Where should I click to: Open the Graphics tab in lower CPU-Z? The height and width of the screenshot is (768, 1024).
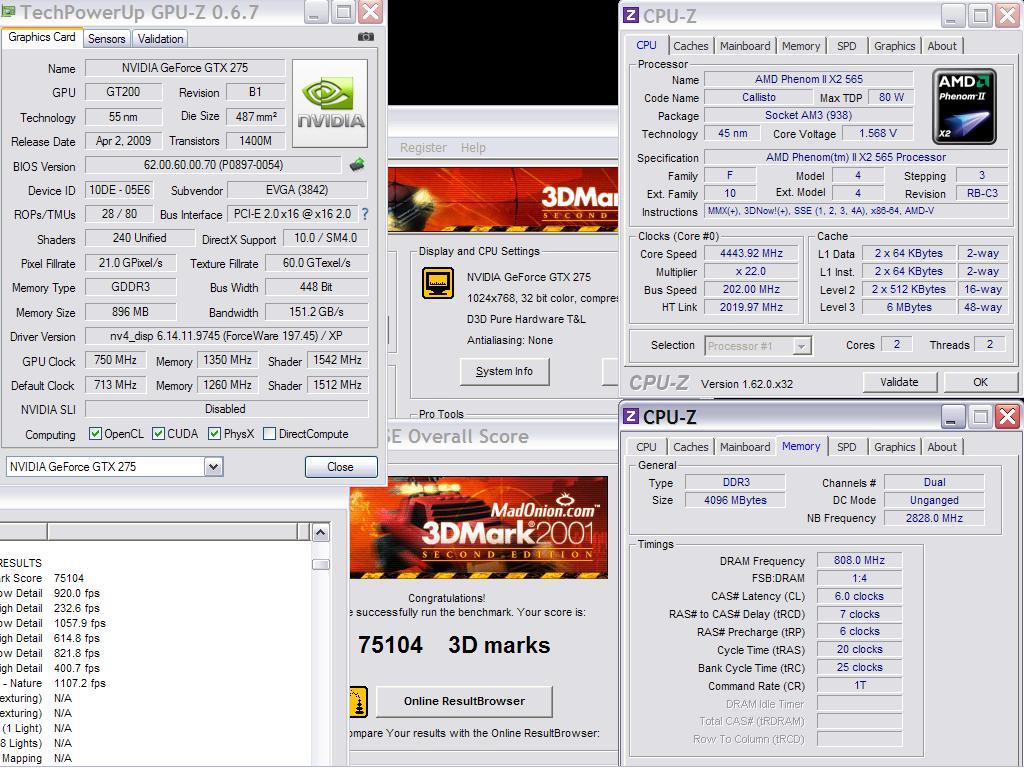(894, 447)
